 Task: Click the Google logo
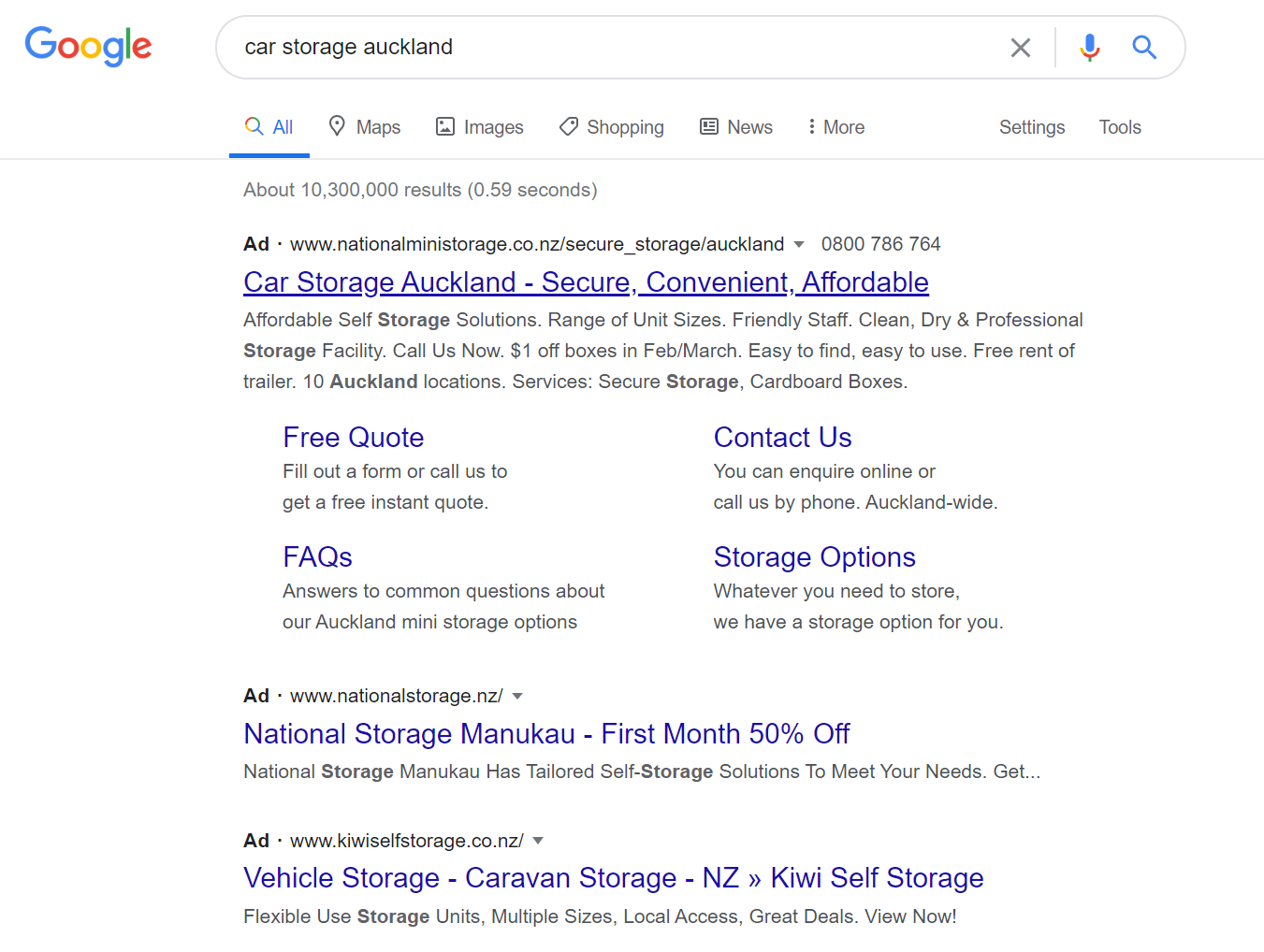tap(88, 46)
